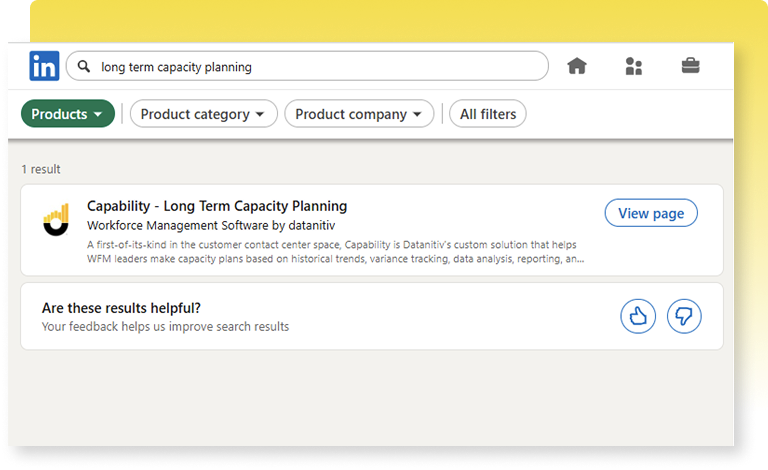Open the Jobs briefcase icon
This screenshot has height=470, width=768.
(690, 66)
